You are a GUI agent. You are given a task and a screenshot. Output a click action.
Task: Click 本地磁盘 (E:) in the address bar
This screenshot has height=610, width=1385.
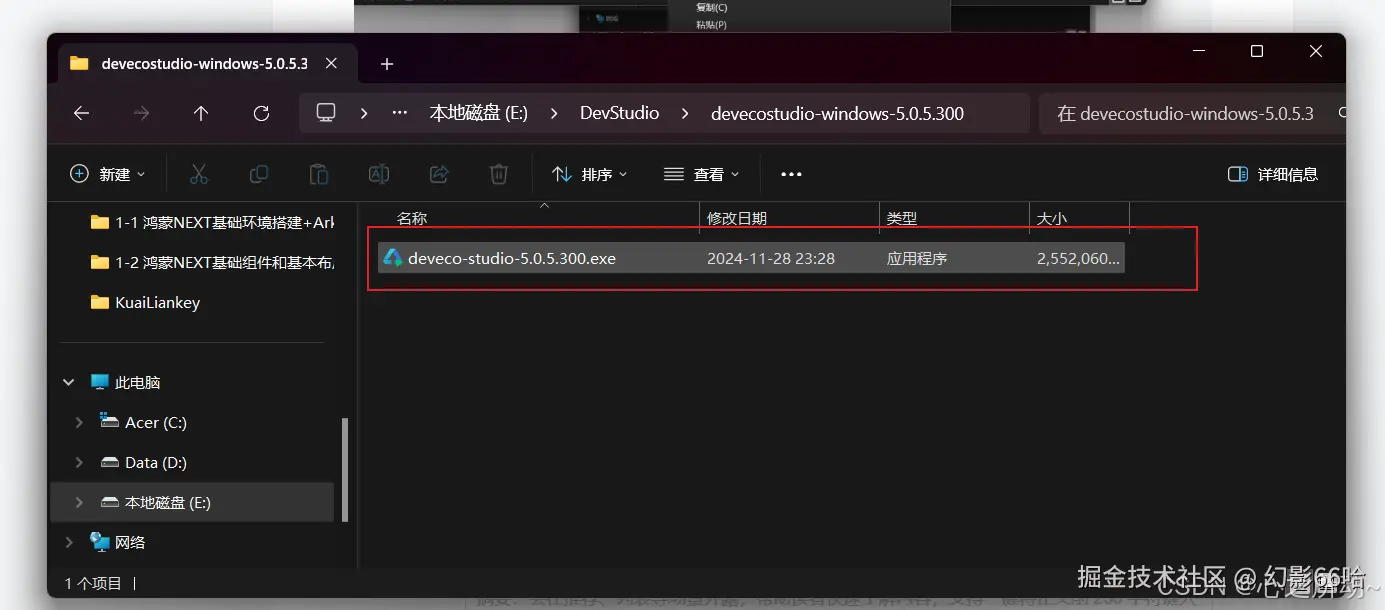coord(479,113)
